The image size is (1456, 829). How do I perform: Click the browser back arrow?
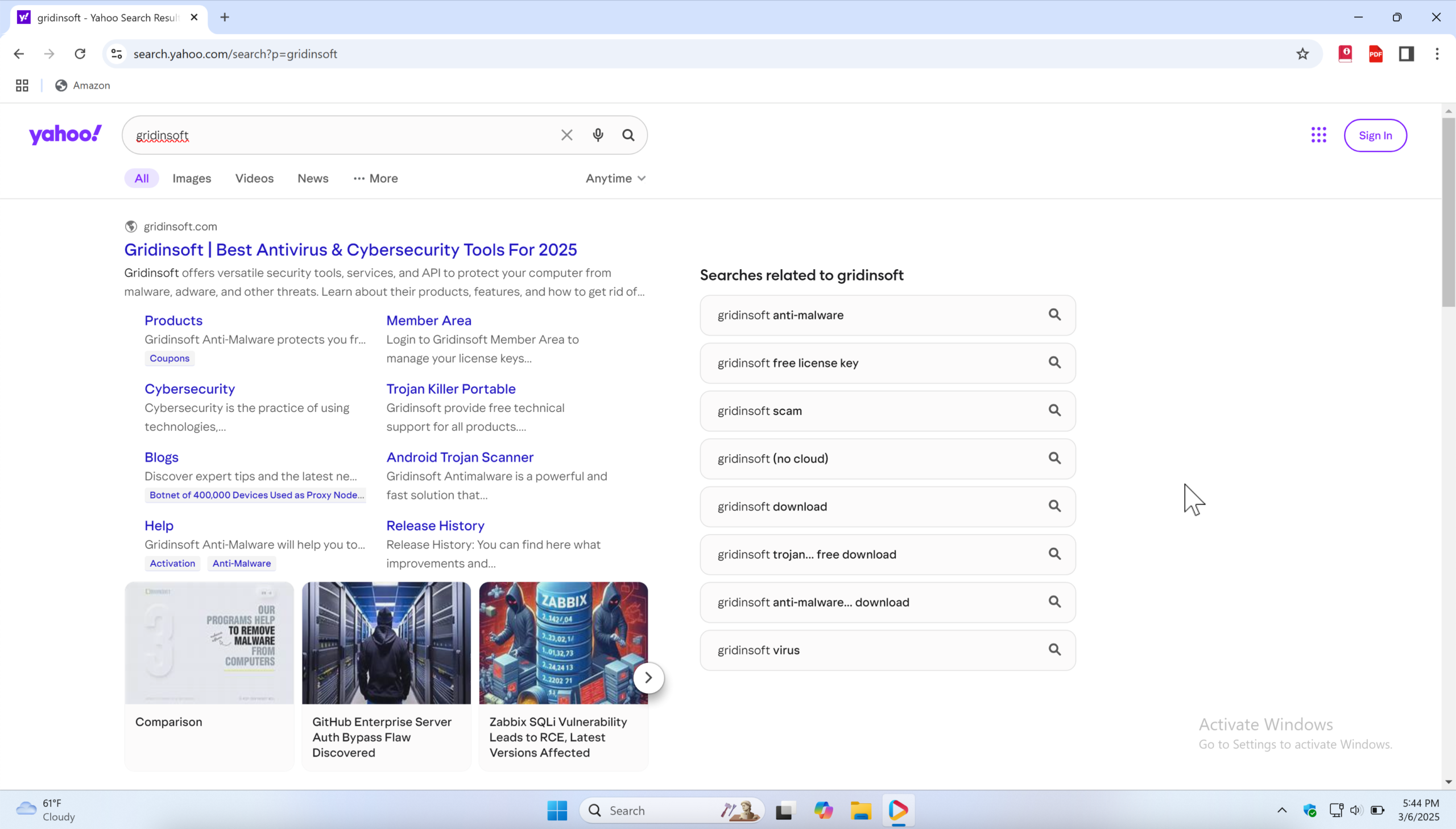click(19, 53)
